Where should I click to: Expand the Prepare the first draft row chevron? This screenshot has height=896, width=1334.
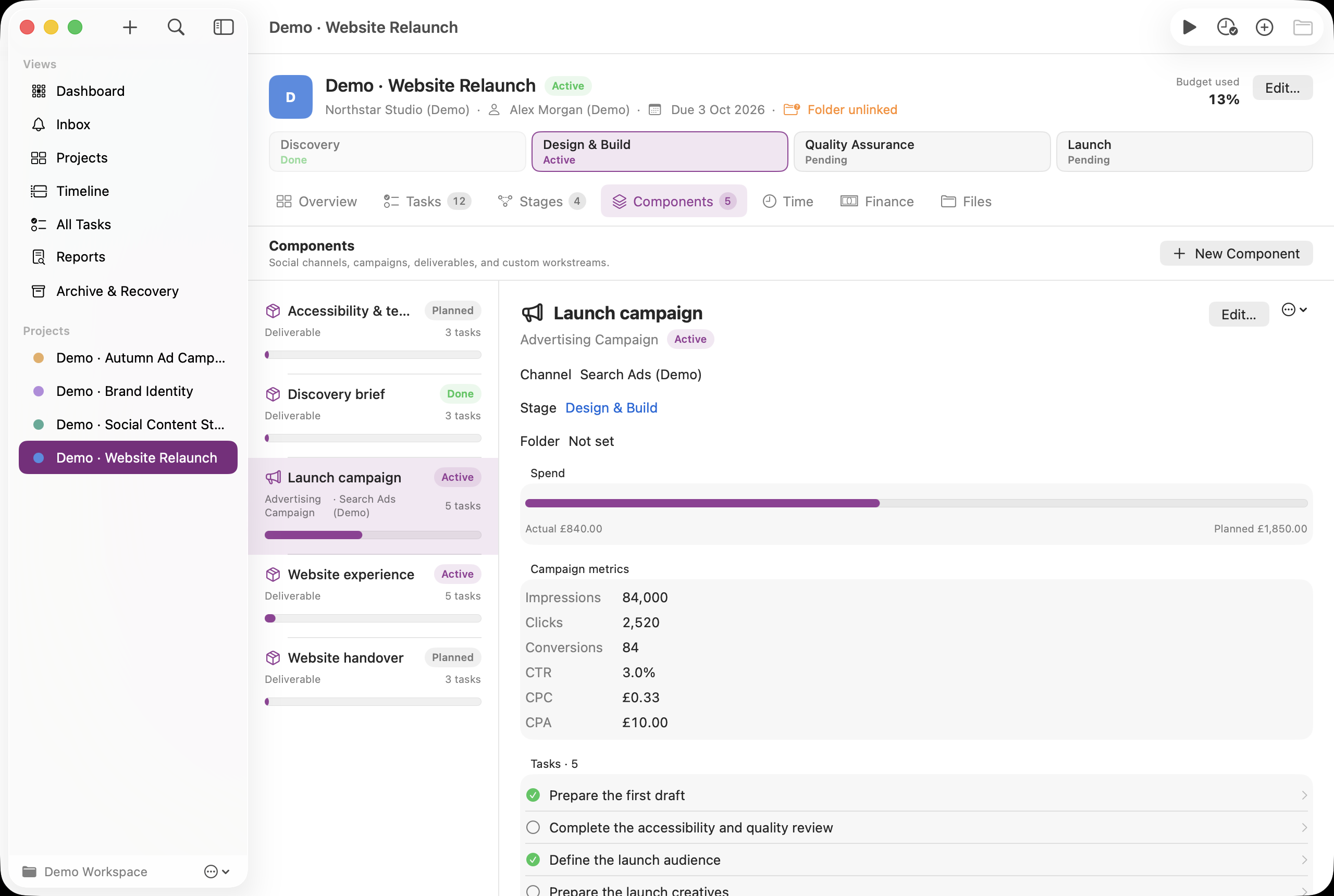1304,795
